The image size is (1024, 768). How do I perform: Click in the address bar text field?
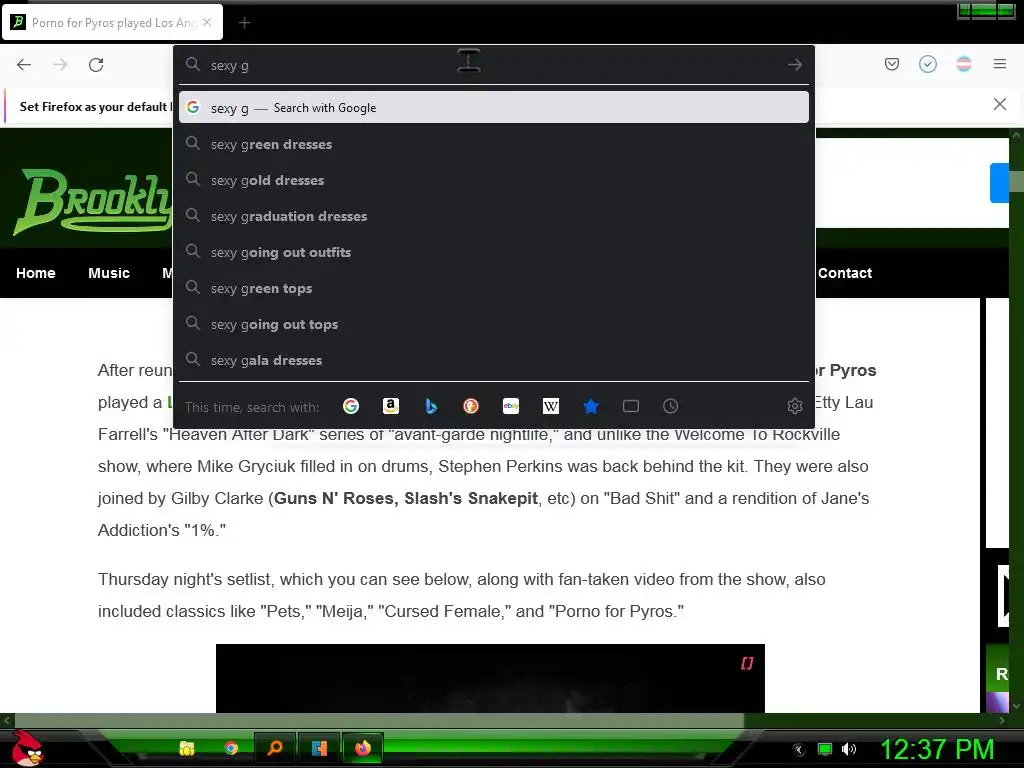pos(493,65)
